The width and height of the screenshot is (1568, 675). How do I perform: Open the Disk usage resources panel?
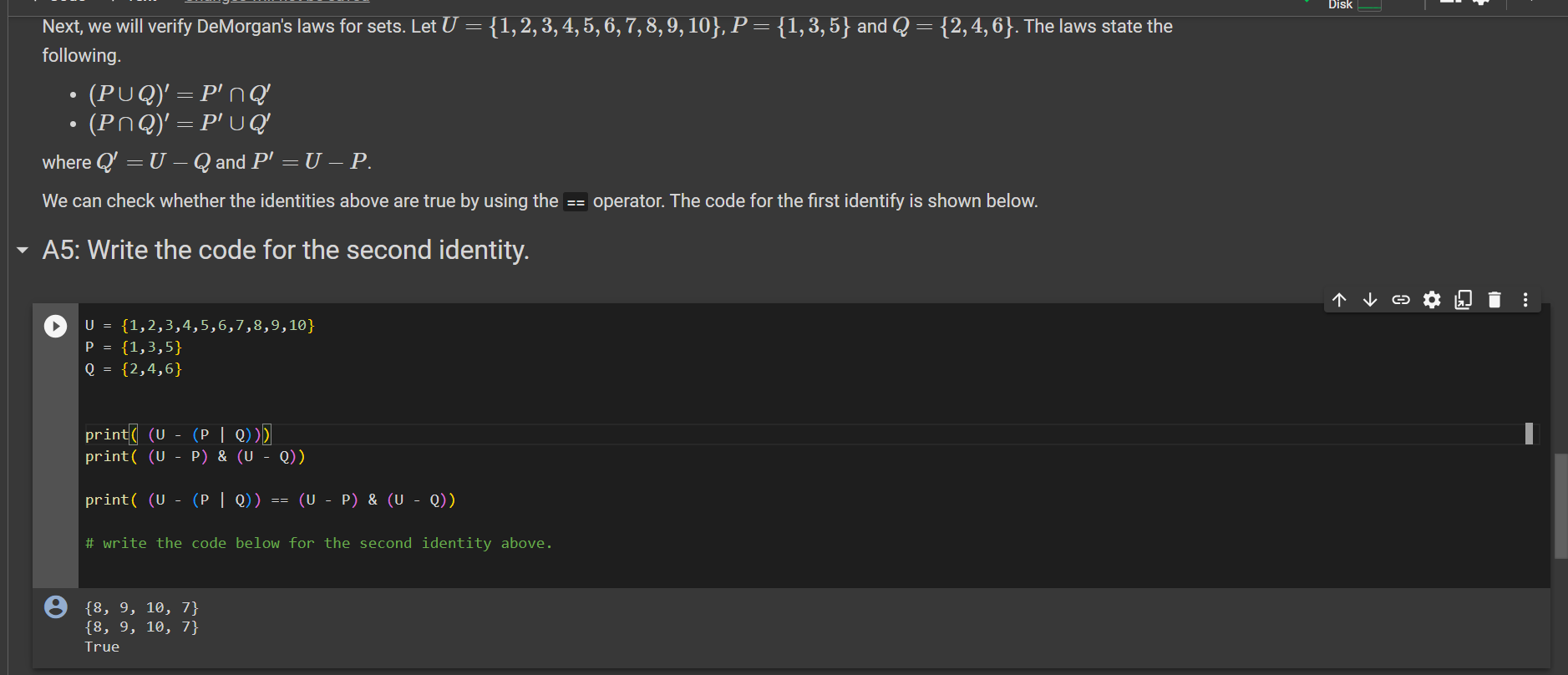(1341, 5)
